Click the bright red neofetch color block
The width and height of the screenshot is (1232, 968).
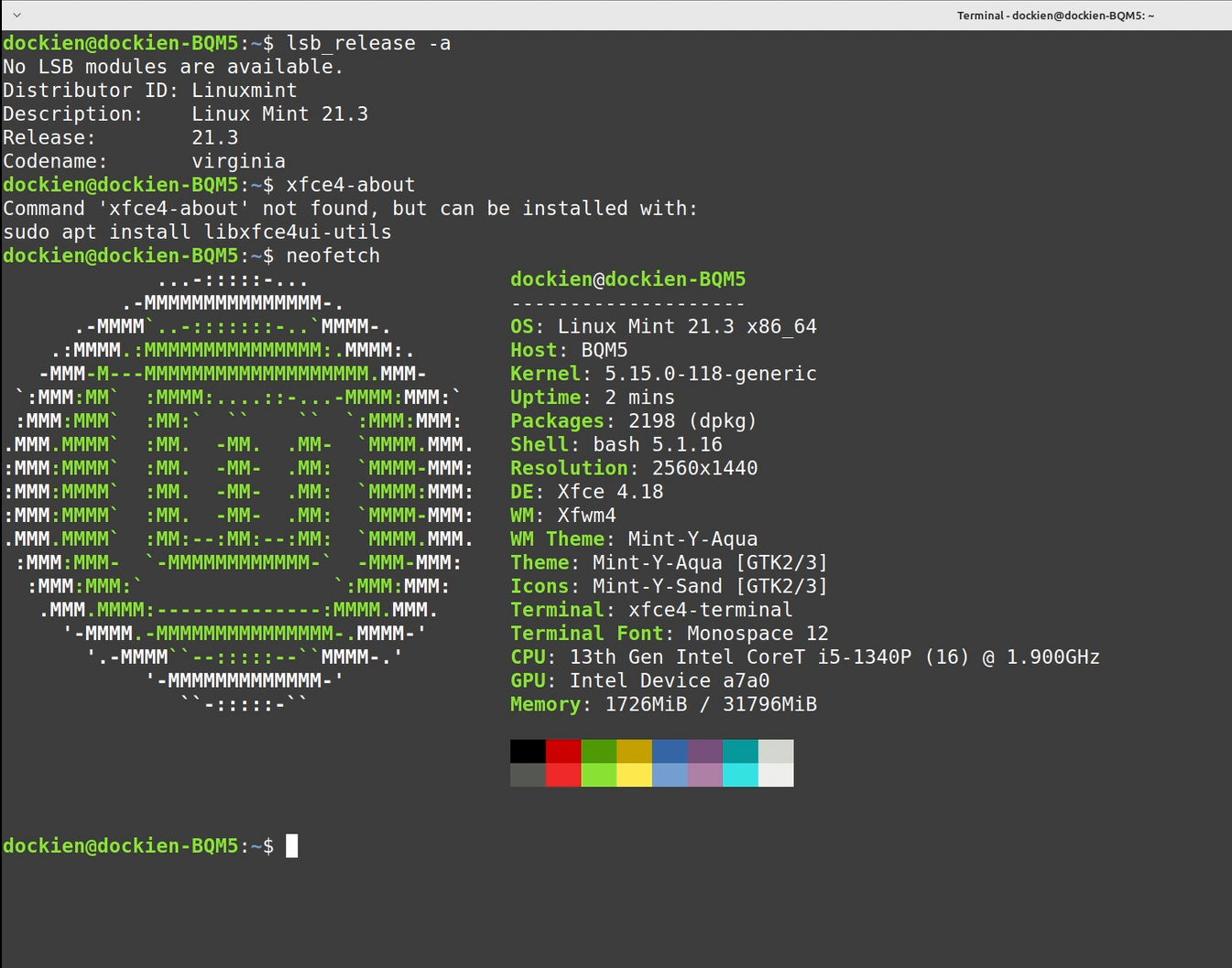pos(563,775)
